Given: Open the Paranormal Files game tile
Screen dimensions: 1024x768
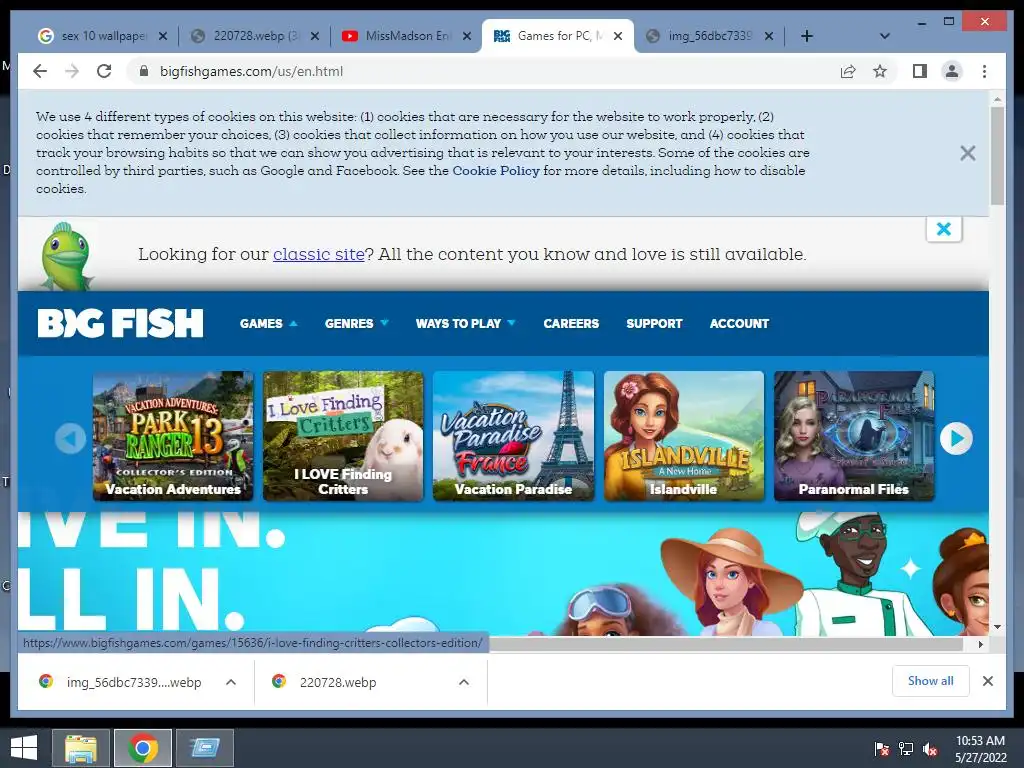Looking at the screenshot, I should coord(854,436).
